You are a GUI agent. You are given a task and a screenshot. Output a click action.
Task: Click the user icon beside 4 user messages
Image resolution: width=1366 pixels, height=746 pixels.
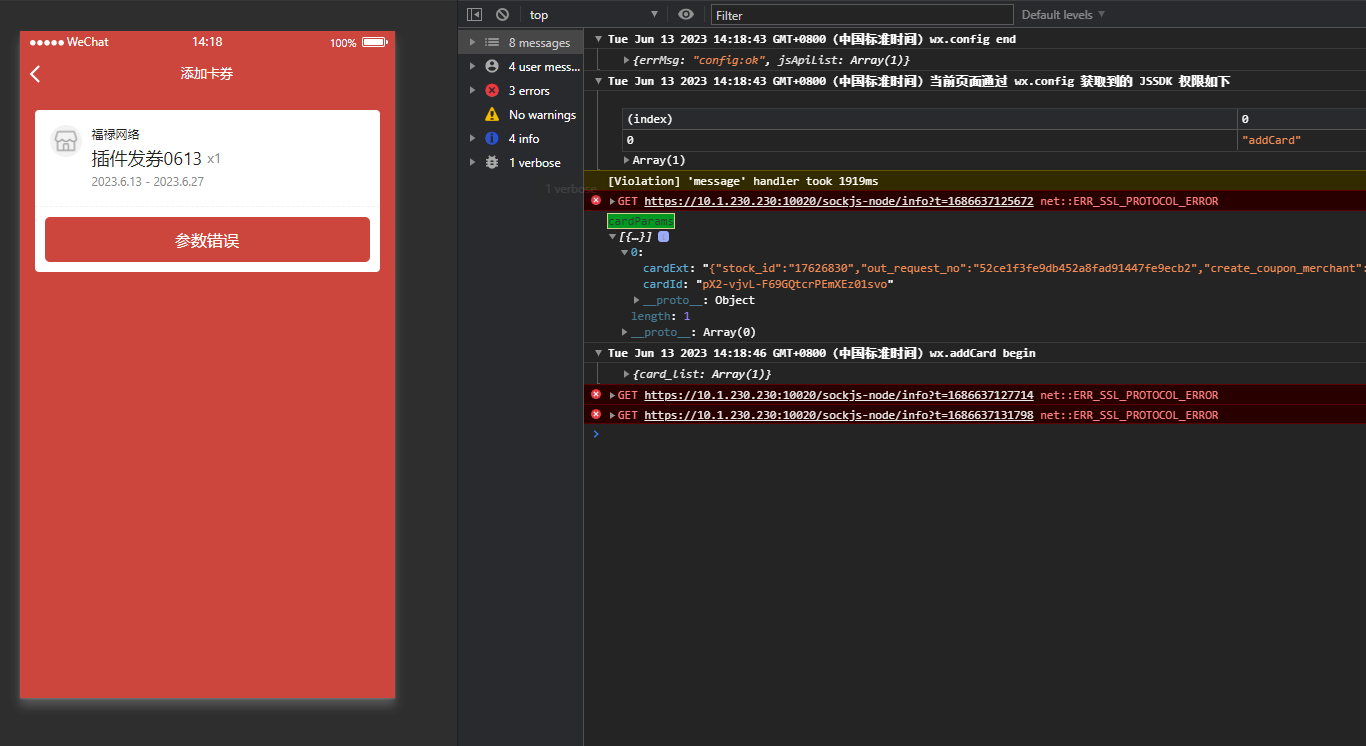click(x=492, y=67)
